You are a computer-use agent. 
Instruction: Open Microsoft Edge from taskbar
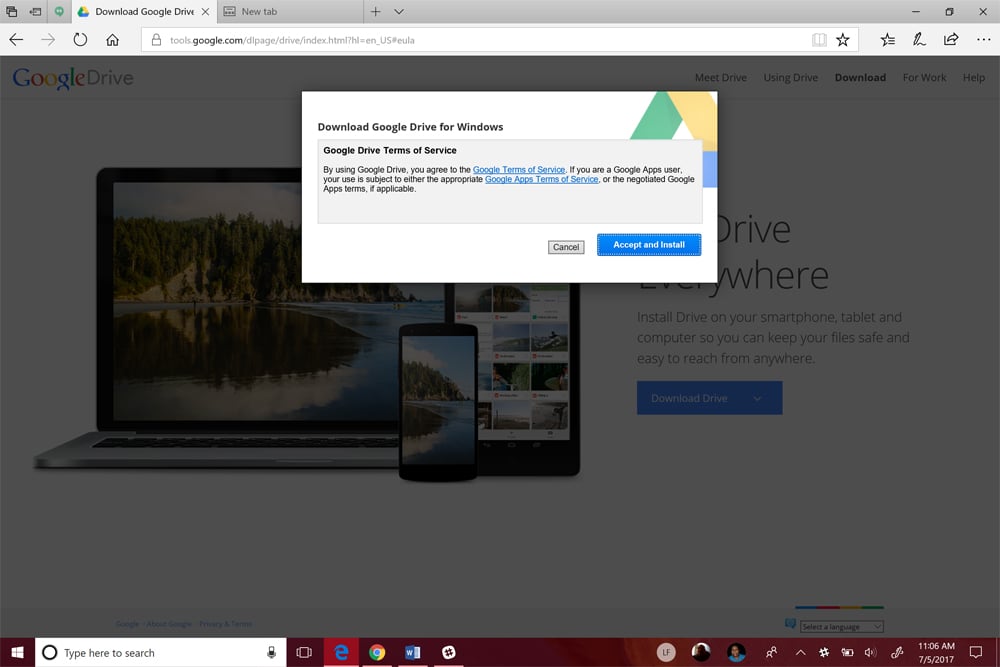pyautogui.click(x=341, y=652)
